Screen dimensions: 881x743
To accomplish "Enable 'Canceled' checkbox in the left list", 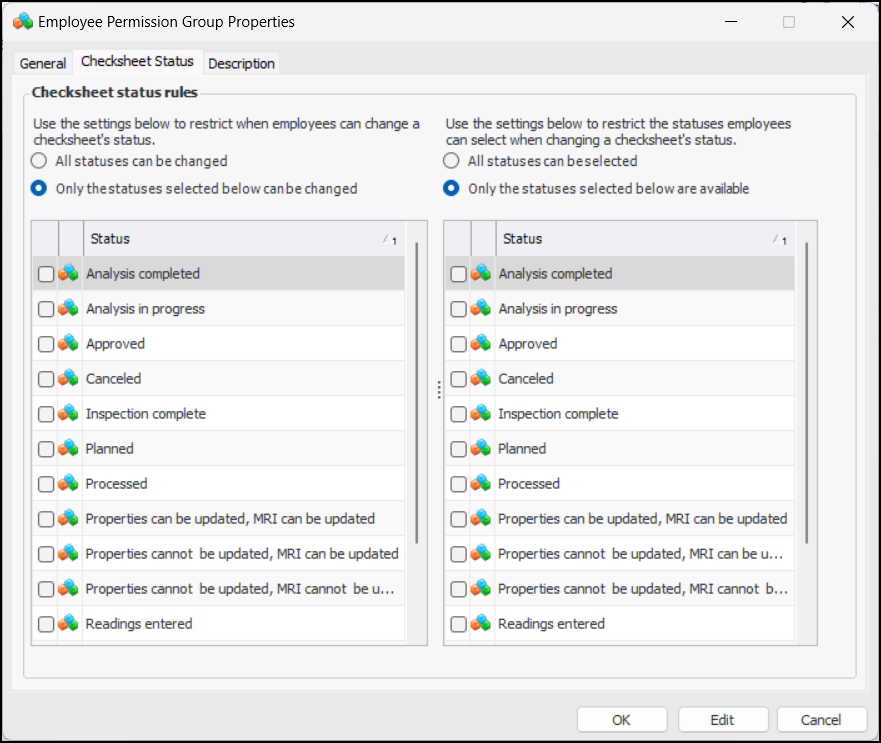I will 46,379.
